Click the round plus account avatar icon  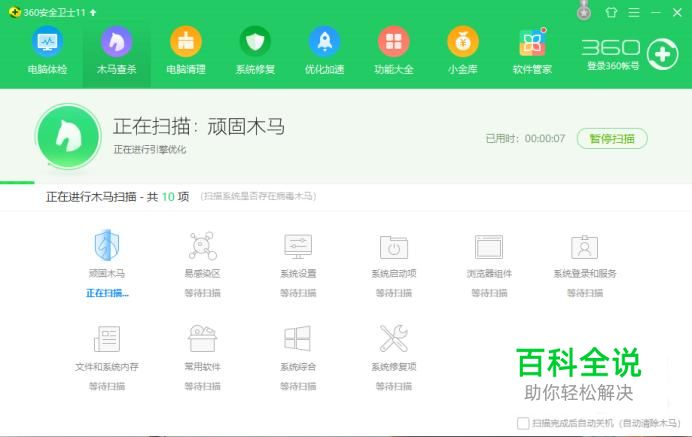662,54
